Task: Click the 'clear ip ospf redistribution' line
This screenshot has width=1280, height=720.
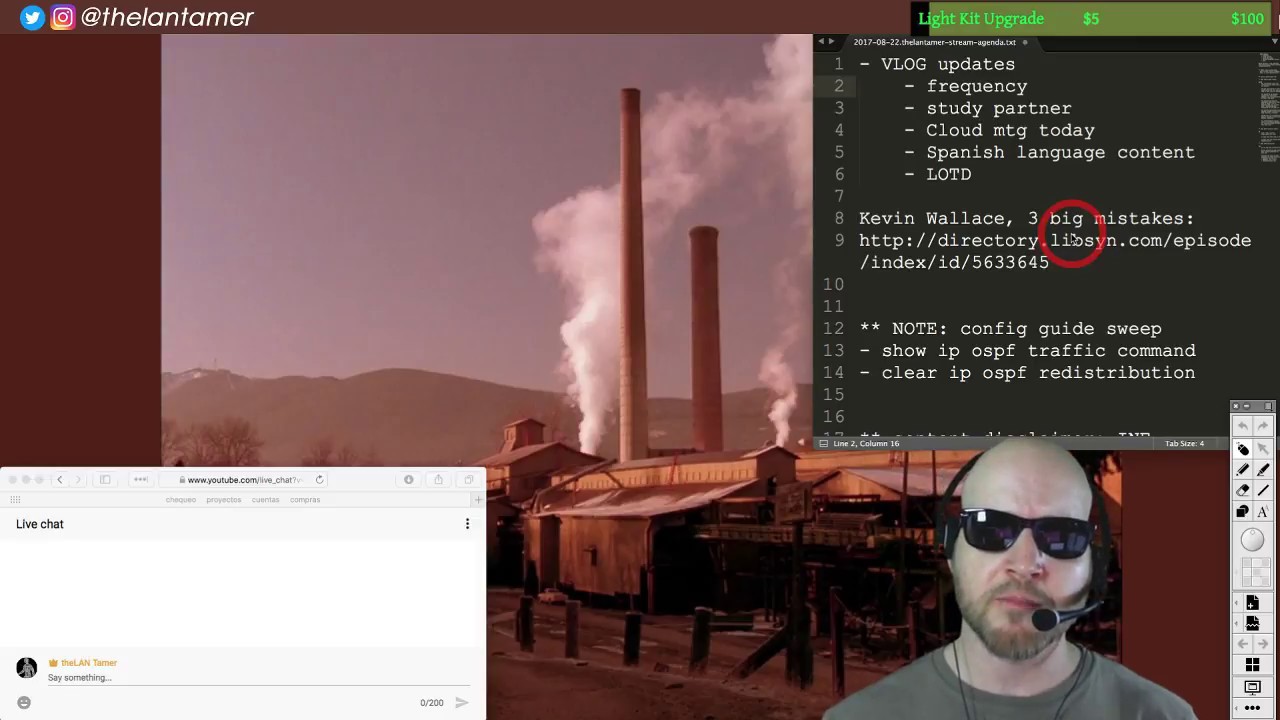Action: [x=1027, y=372]
